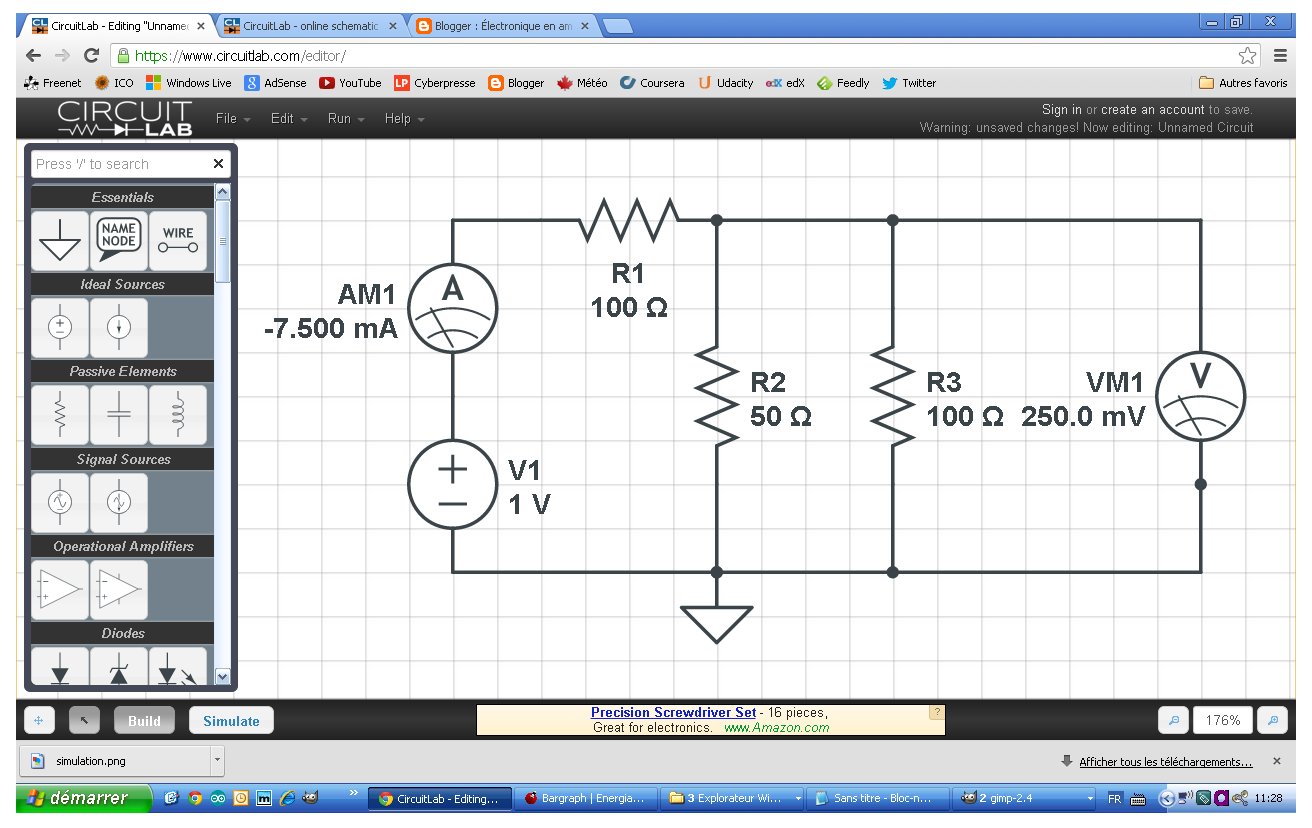This screenshot has height=828, width=1312.
Task: Activate the arrow pointer tool
Action: point(84,720)
